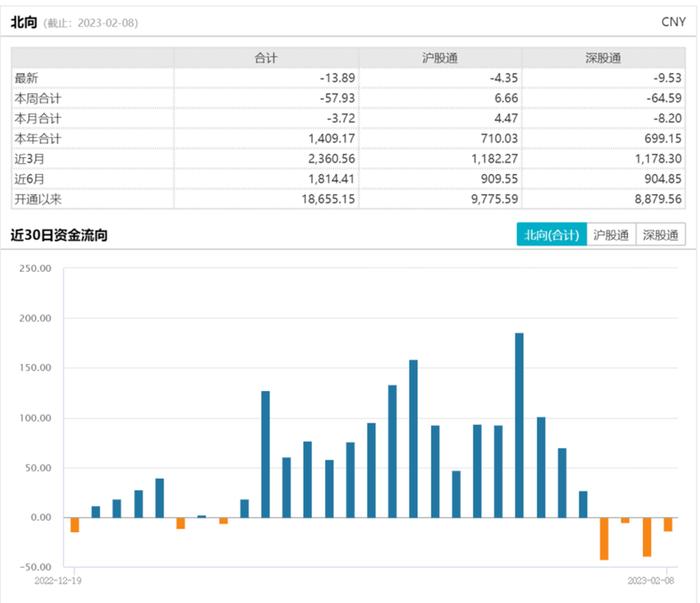Click the CNY currency label
This screenshot has height=603, width=700.
pyautogui.click(x=673, y=22)
